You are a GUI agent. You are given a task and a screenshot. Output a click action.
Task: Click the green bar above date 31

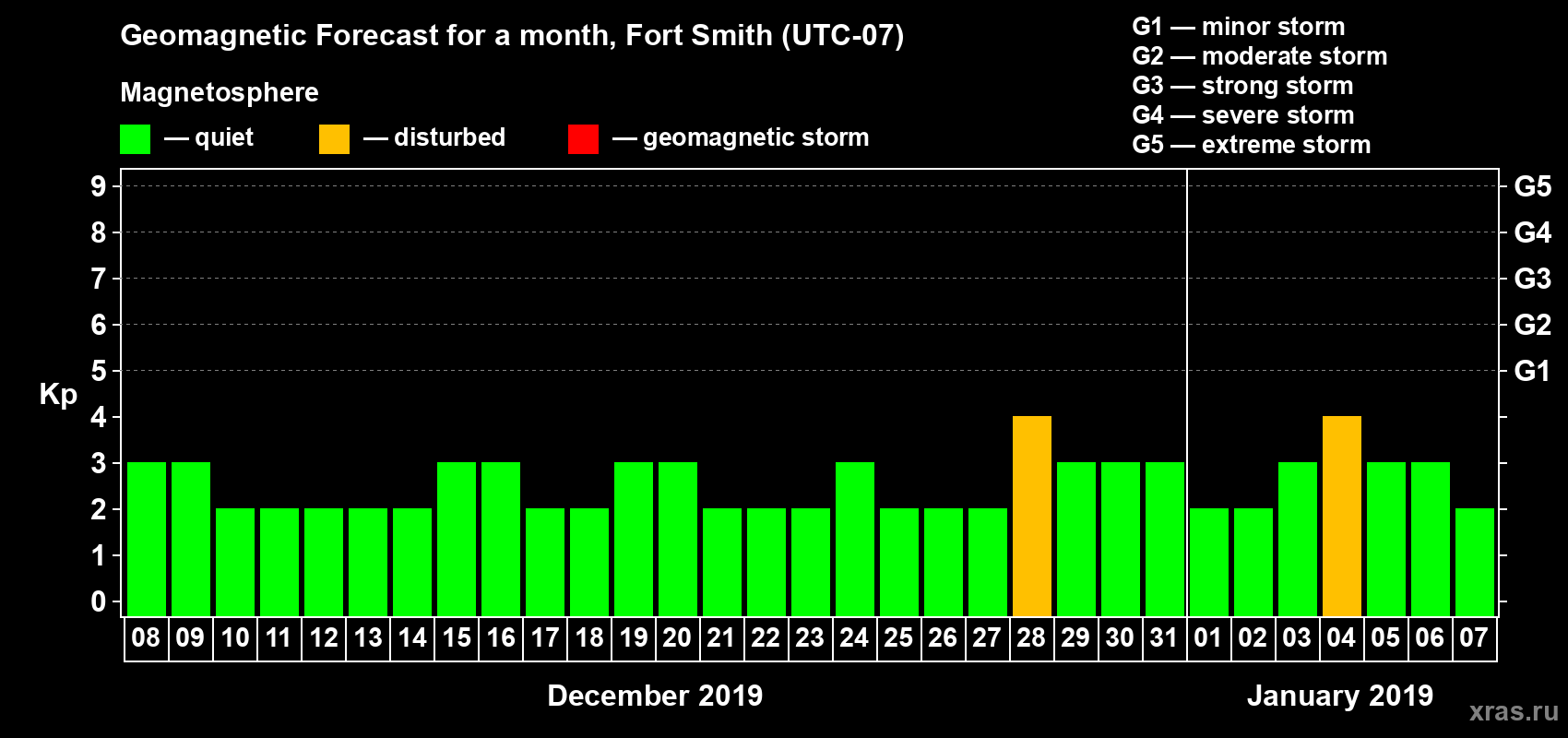(x=1165, y=540)
